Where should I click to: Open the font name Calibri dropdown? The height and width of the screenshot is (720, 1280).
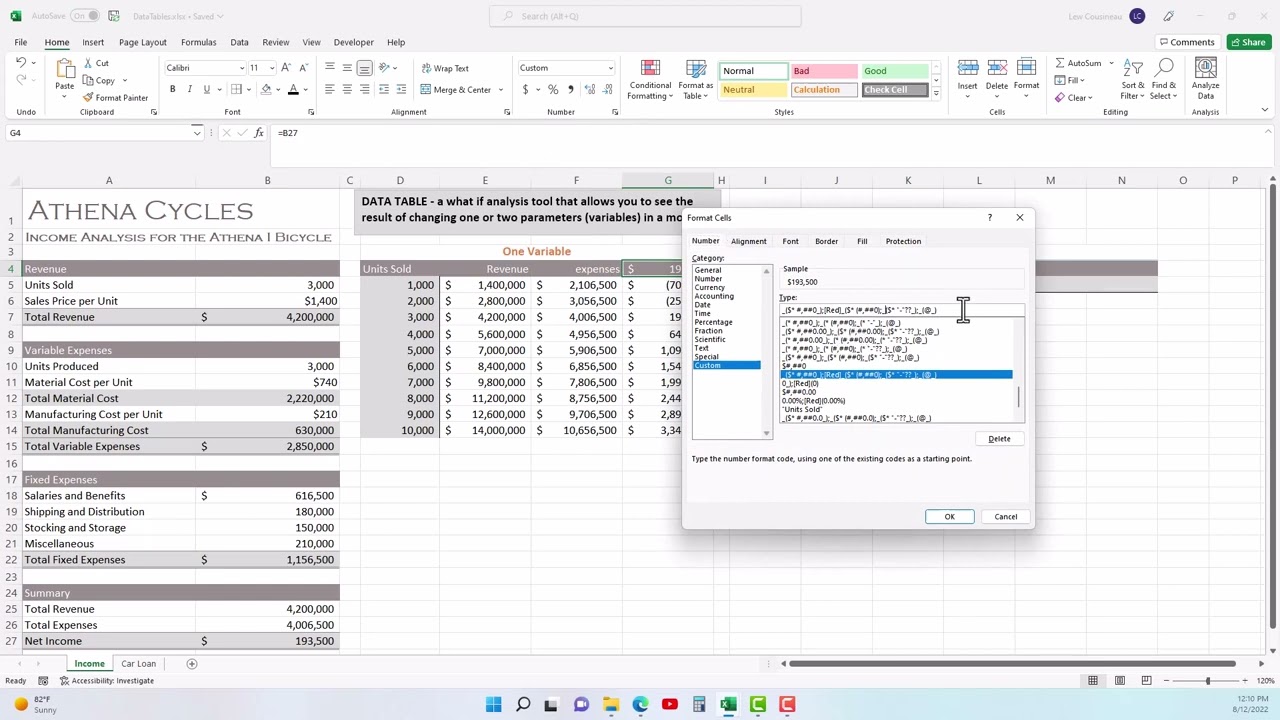tap(241, 68)
